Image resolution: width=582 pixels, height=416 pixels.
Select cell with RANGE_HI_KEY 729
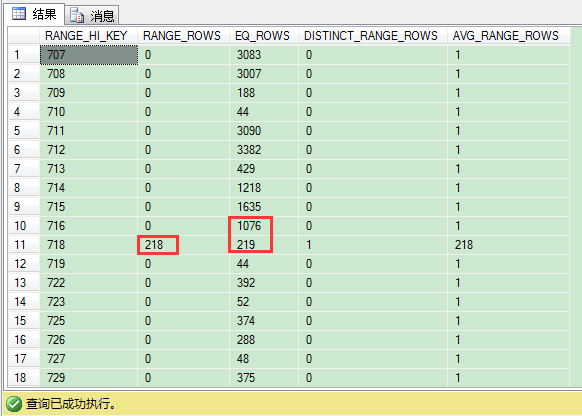click(89, 377)
